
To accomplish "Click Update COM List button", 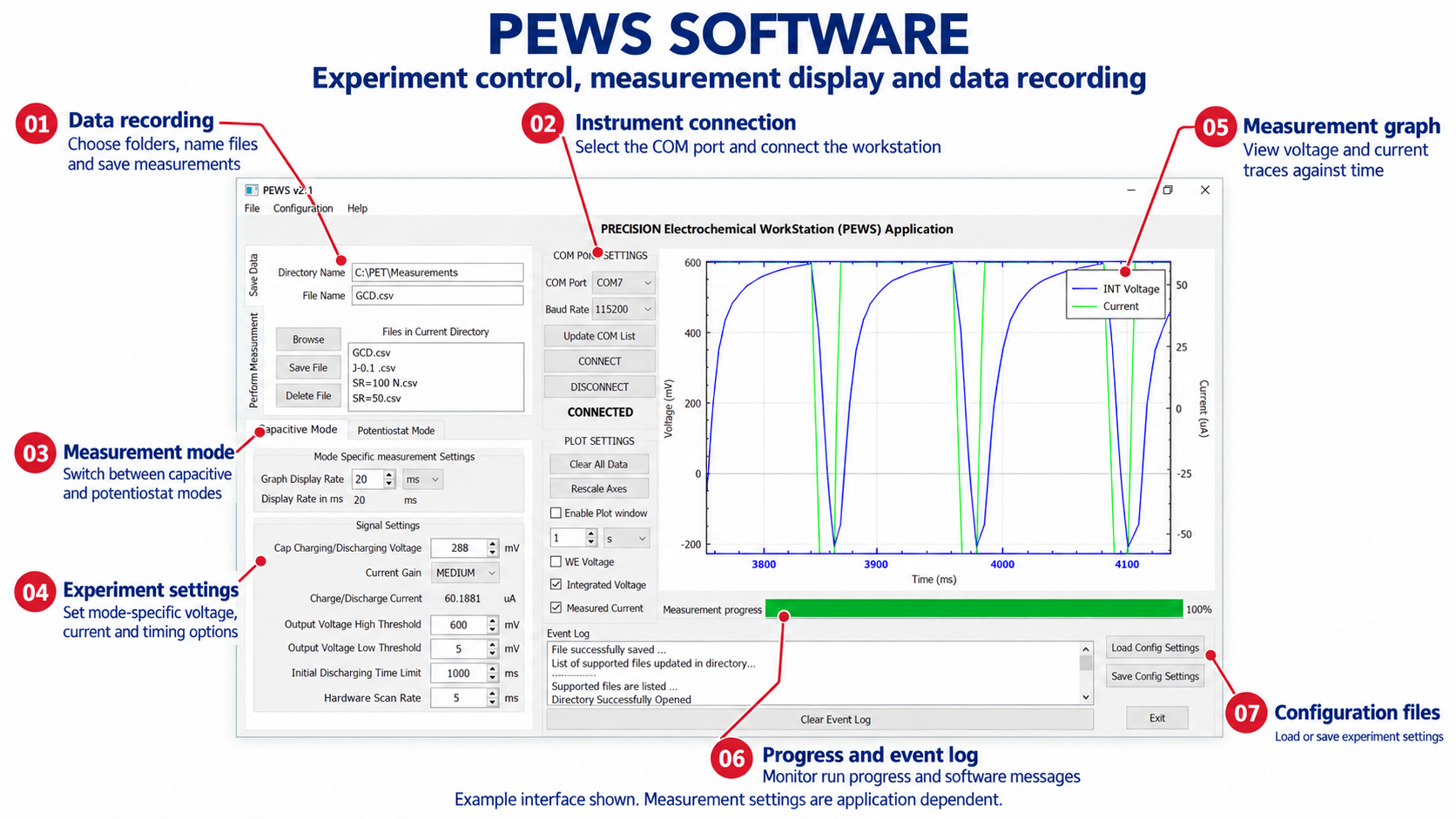I will point(599,336).
